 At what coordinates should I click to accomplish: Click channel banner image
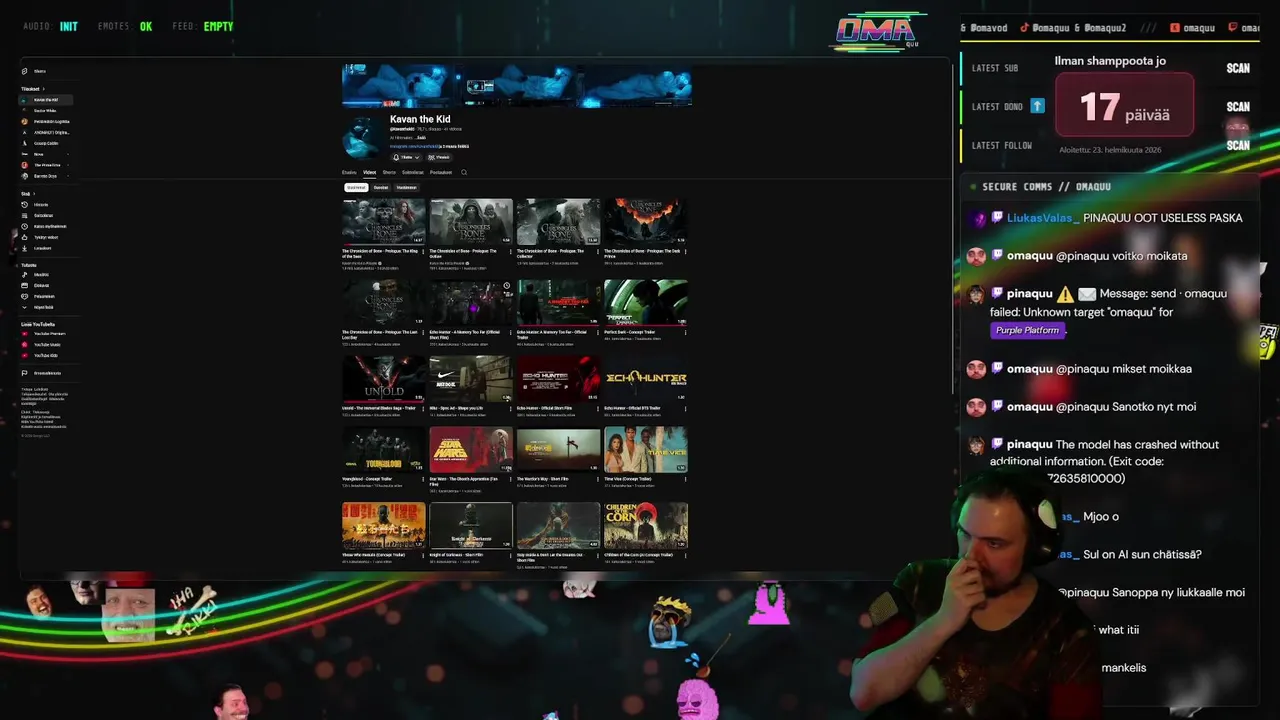coord(517,86)
